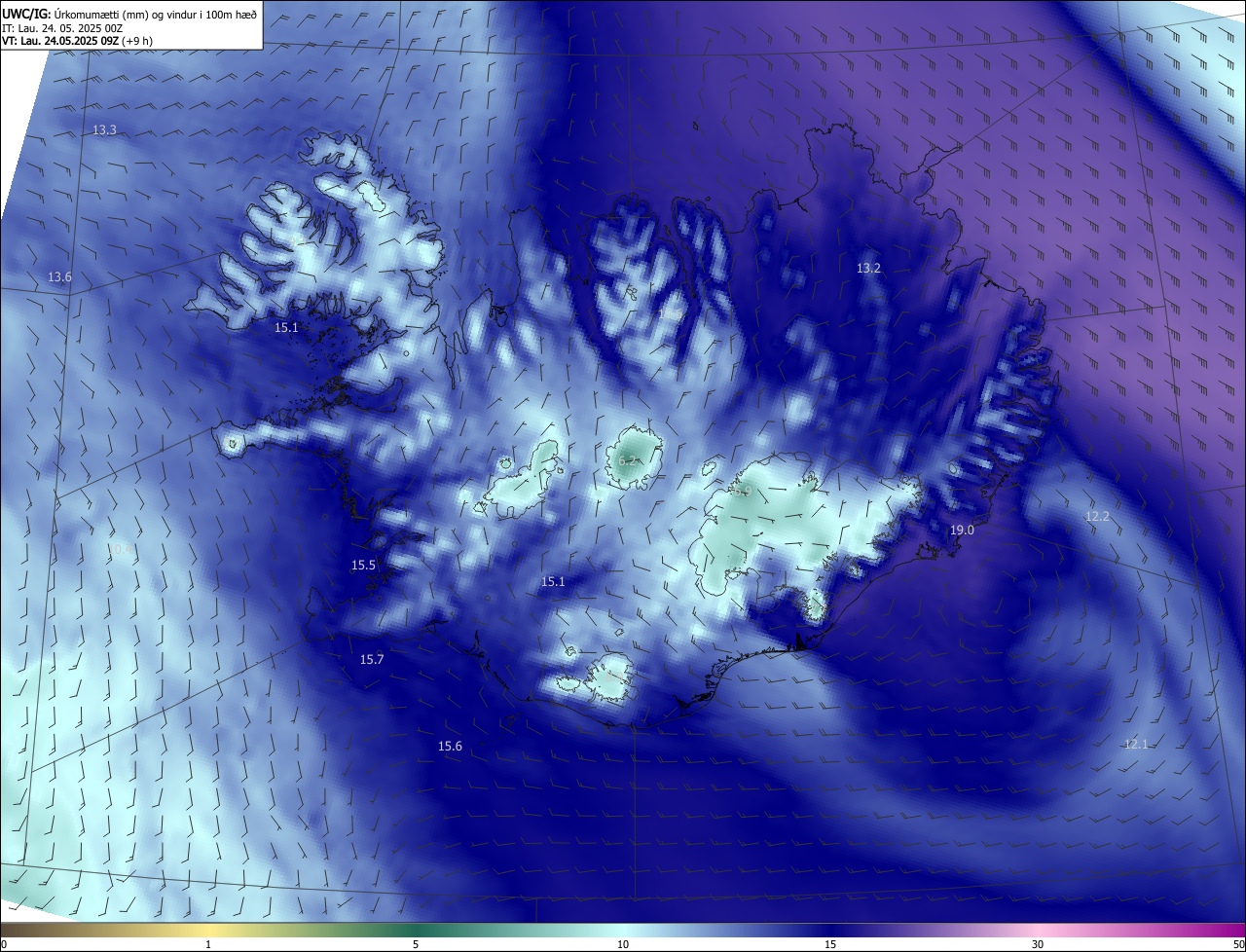Click the 'IT: Lau. 24. 05. 2025 00Z' line
The height and width of the screenshot is (952, 1246).
(62, 28)
